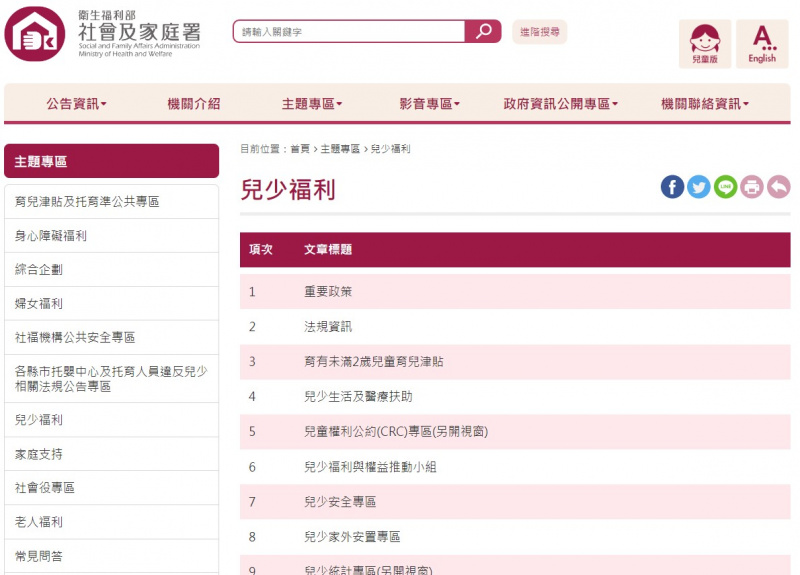Click the keyword search input field

coord(350,32)
